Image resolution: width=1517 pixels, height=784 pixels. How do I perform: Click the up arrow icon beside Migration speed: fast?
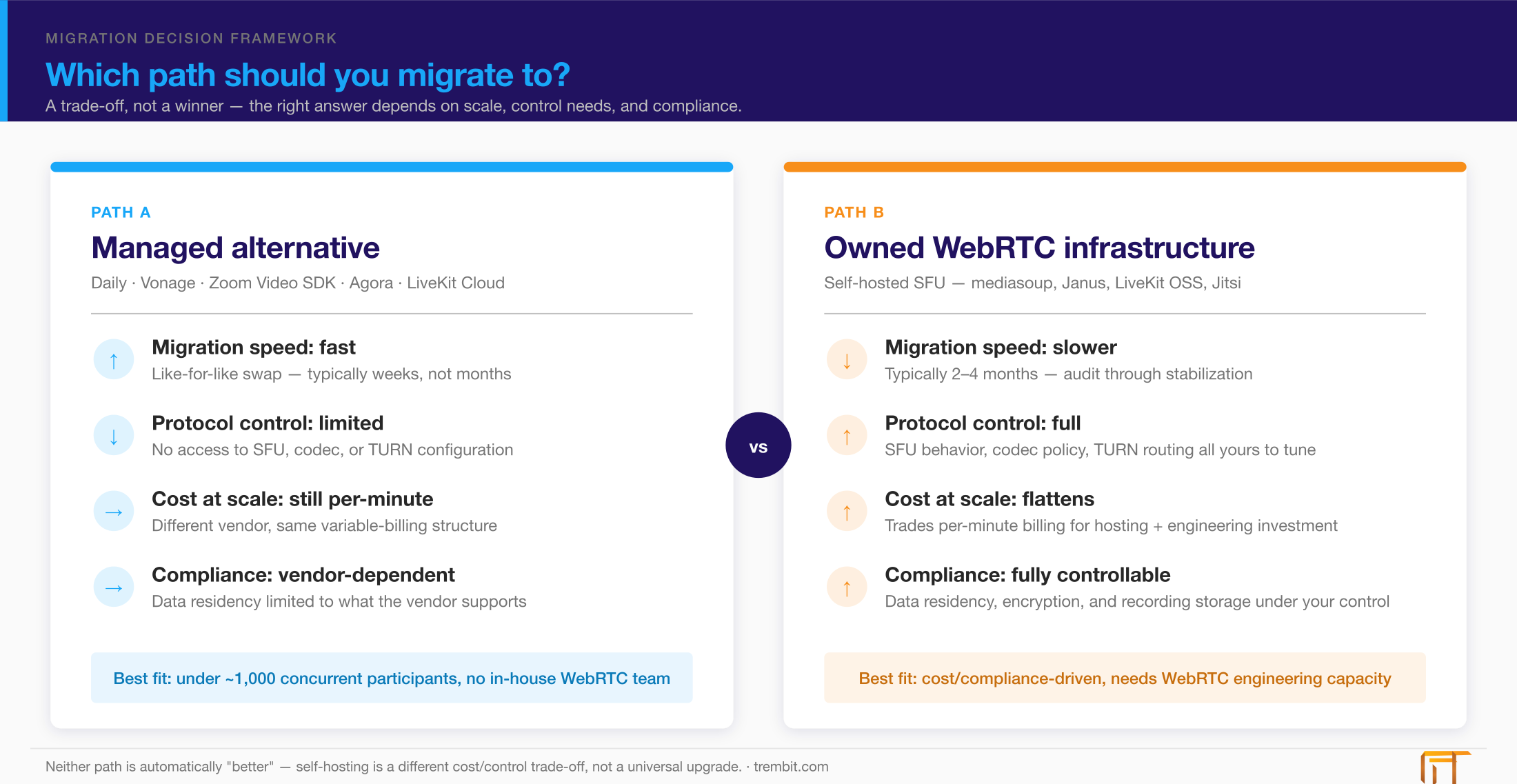pyautogui.click(x=114, y=359)
